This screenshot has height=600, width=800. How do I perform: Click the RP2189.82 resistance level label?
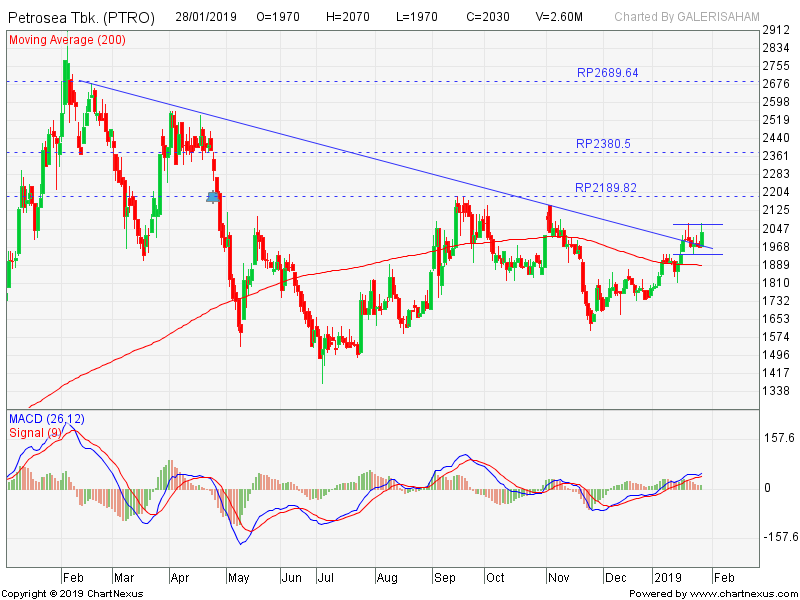[x=606, y=188]
